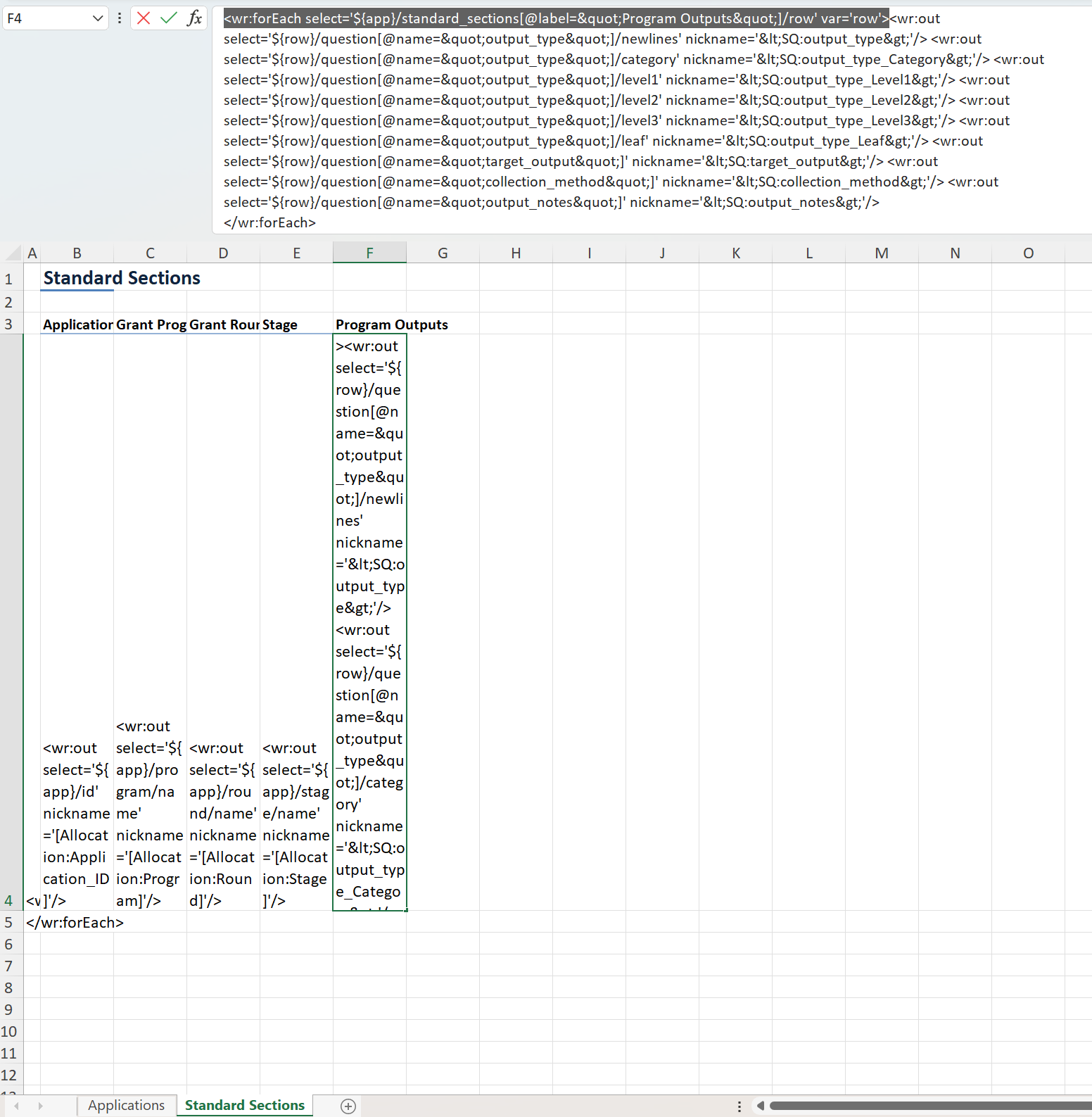Click the formula bar options dots

pyautogui.click(x=120, y=18)
